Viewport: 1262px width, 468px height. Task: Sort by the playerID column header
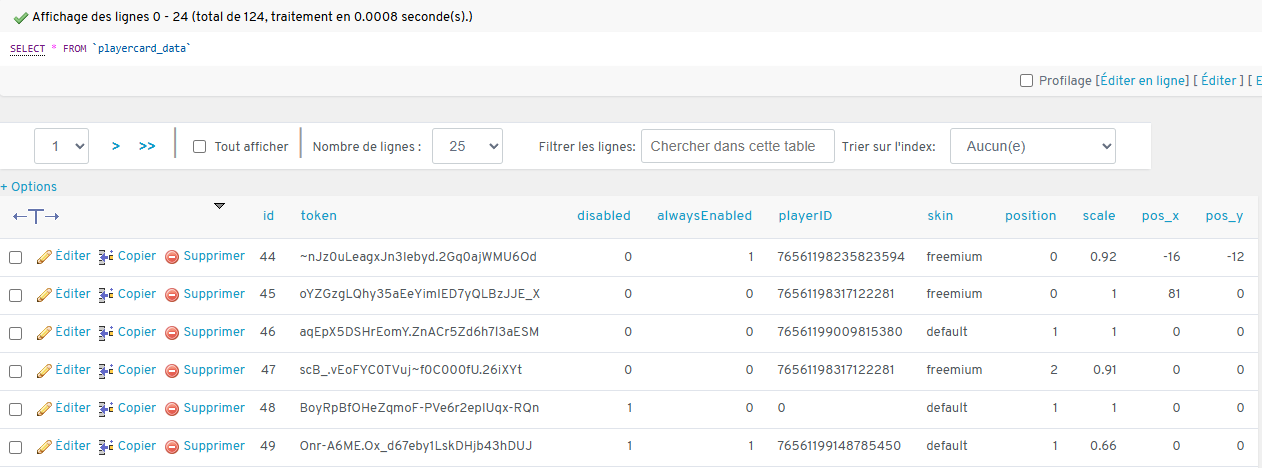coord(805,215)
